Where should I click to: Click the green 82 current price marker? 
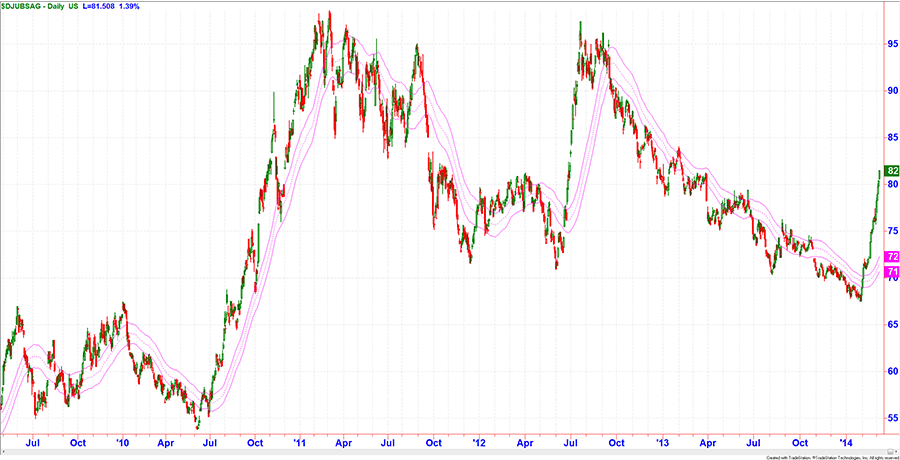891,171
